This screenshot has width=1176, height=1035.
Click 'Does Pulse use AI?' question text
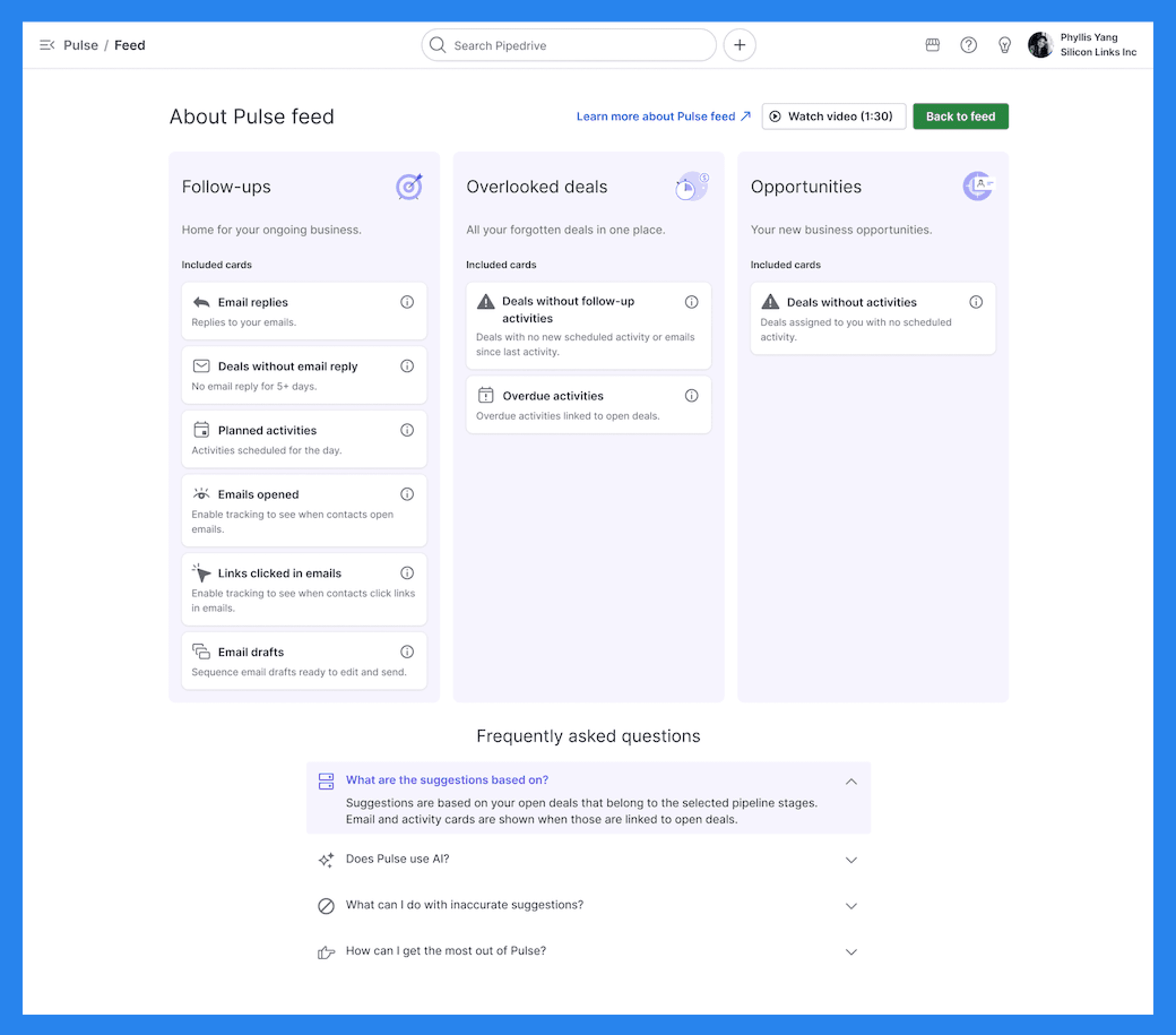pyautogui.click(x=397, y=859)
